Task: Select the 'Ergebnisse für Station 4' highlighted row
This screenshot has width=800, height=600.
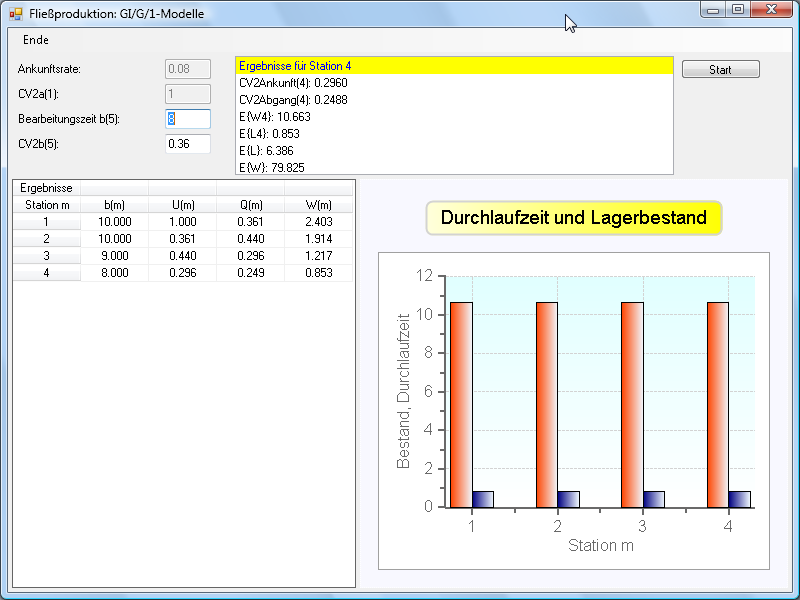Action: 454,66
